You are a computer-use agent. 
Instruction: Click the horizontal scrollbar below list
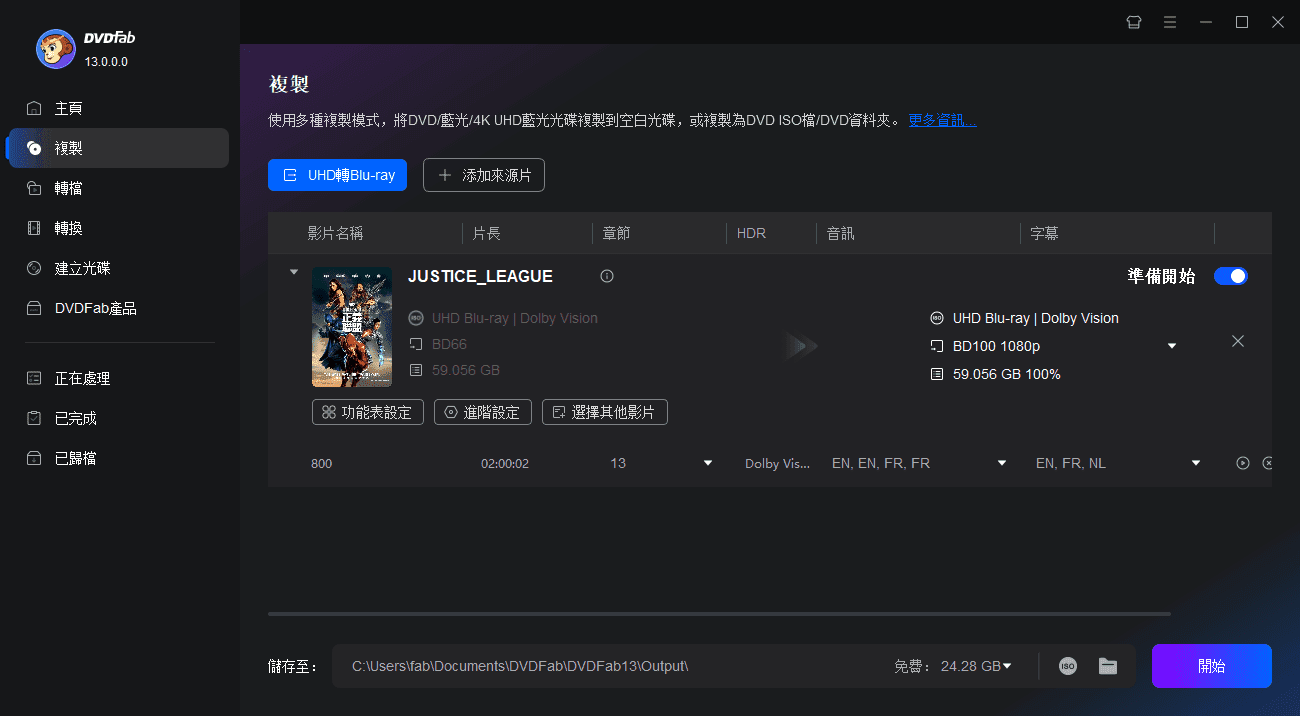coord(719,614)
